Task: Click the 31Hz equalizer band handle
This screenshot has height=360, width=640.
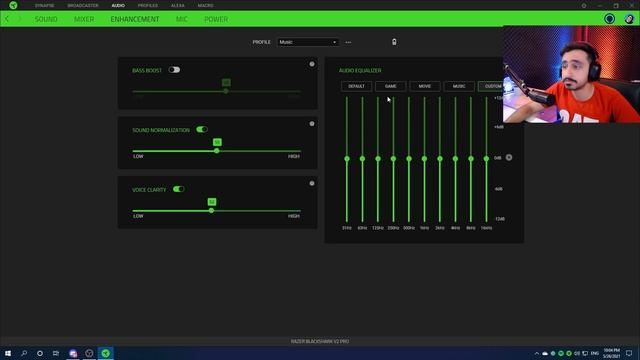Action: tap(347, 158)
